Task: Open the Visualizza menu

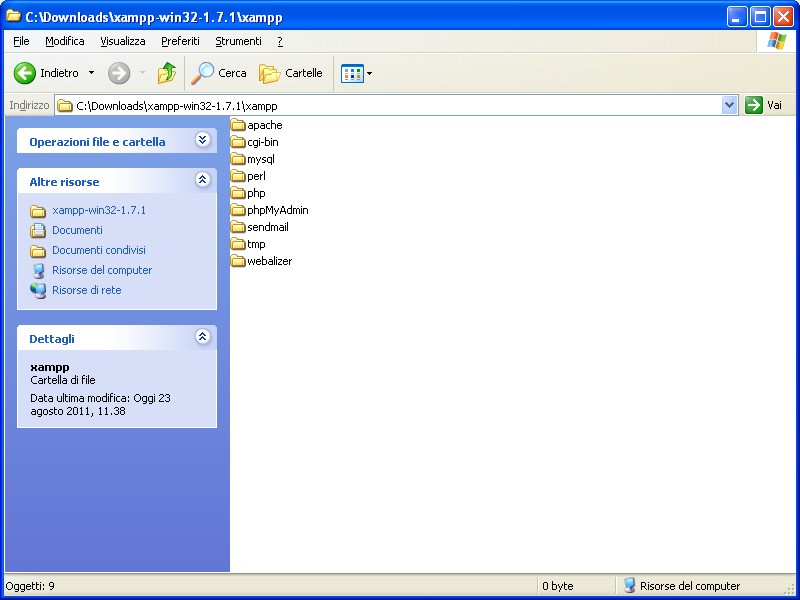Action: point(122,41)
